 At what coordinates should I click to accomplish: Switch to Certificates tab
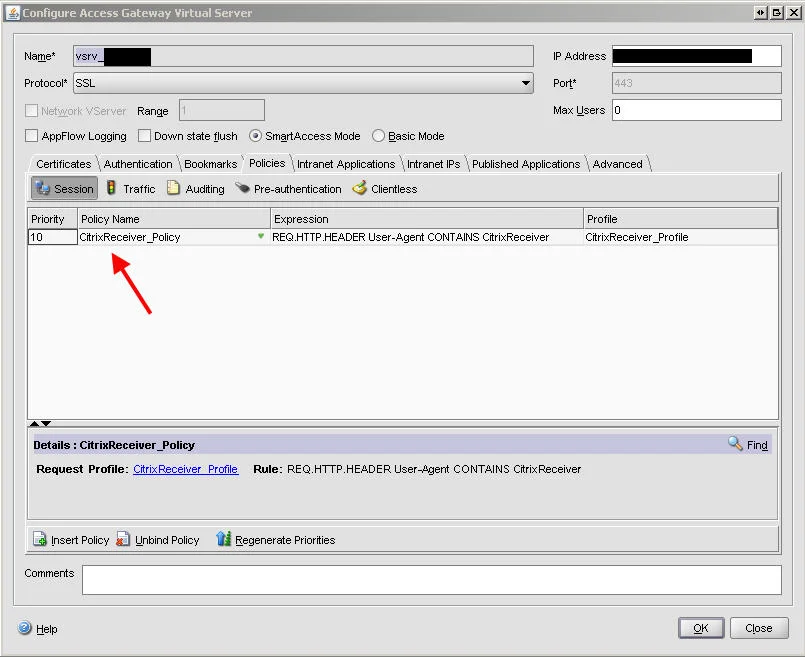(x=64, y=164)
